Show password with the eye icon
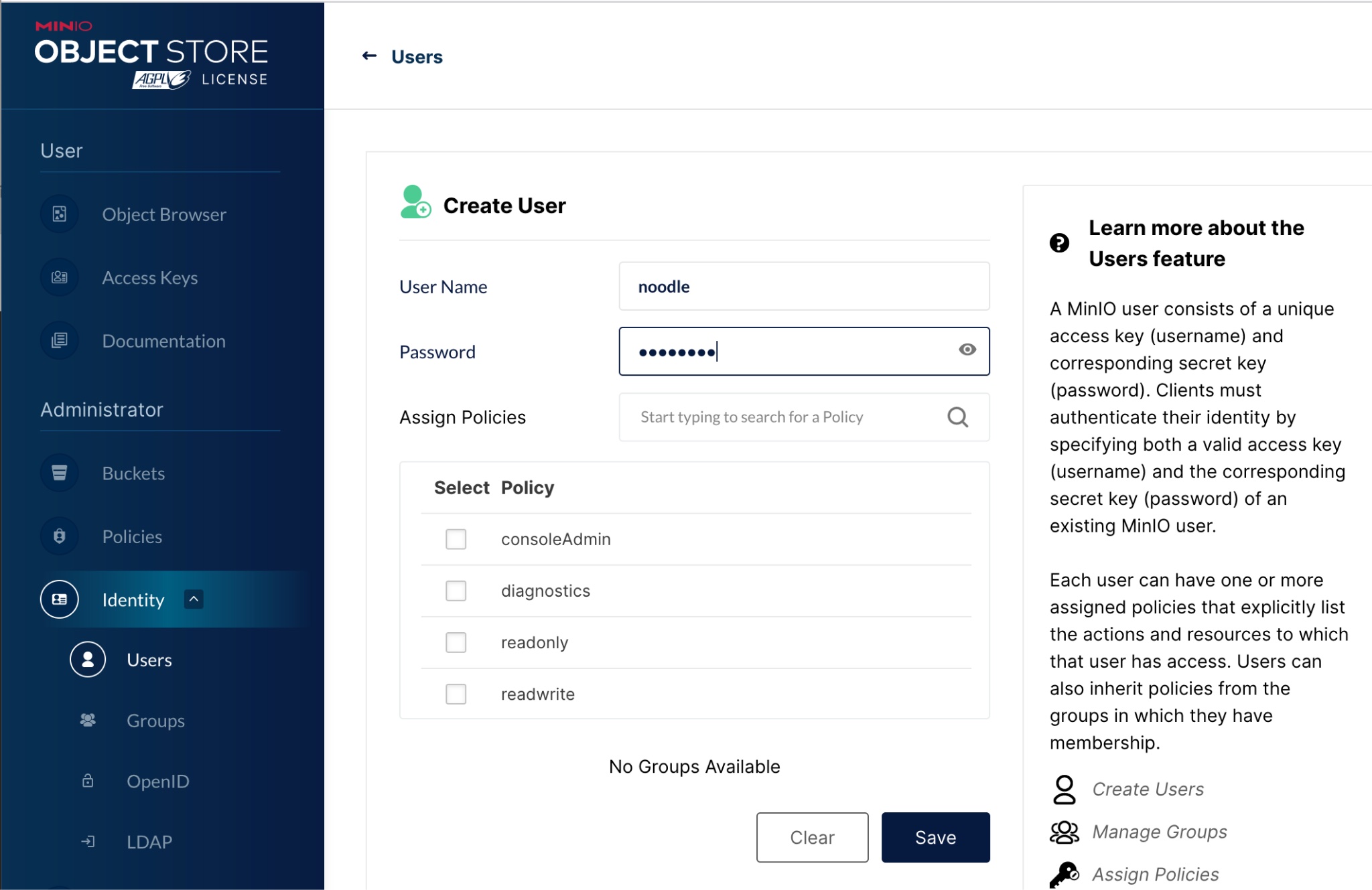Image resolution: width=1372 pixels, height=890 pixels. click(967, 350)
